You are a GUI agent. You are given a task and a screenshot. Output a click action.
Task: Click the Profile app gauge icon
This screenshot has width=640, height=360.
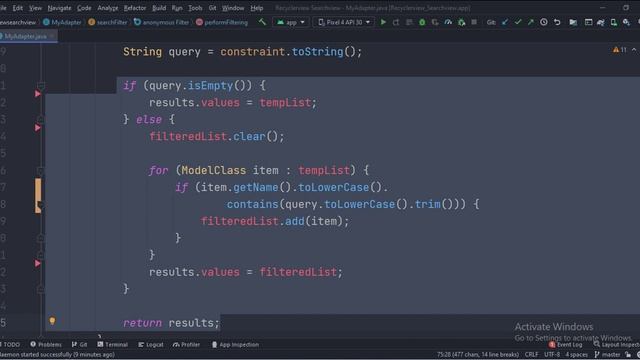pyautogui.click(x=448, y=22)
